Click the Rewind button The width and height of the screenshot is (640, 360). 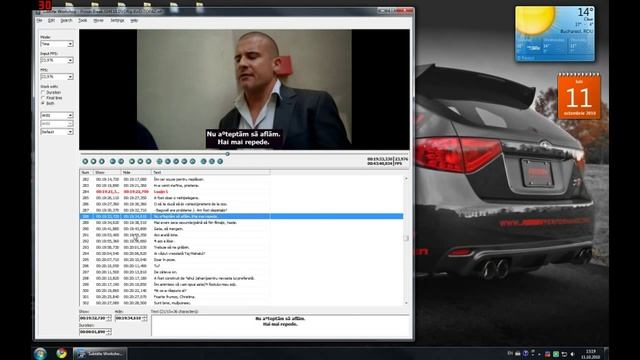(x=132, y=162)
